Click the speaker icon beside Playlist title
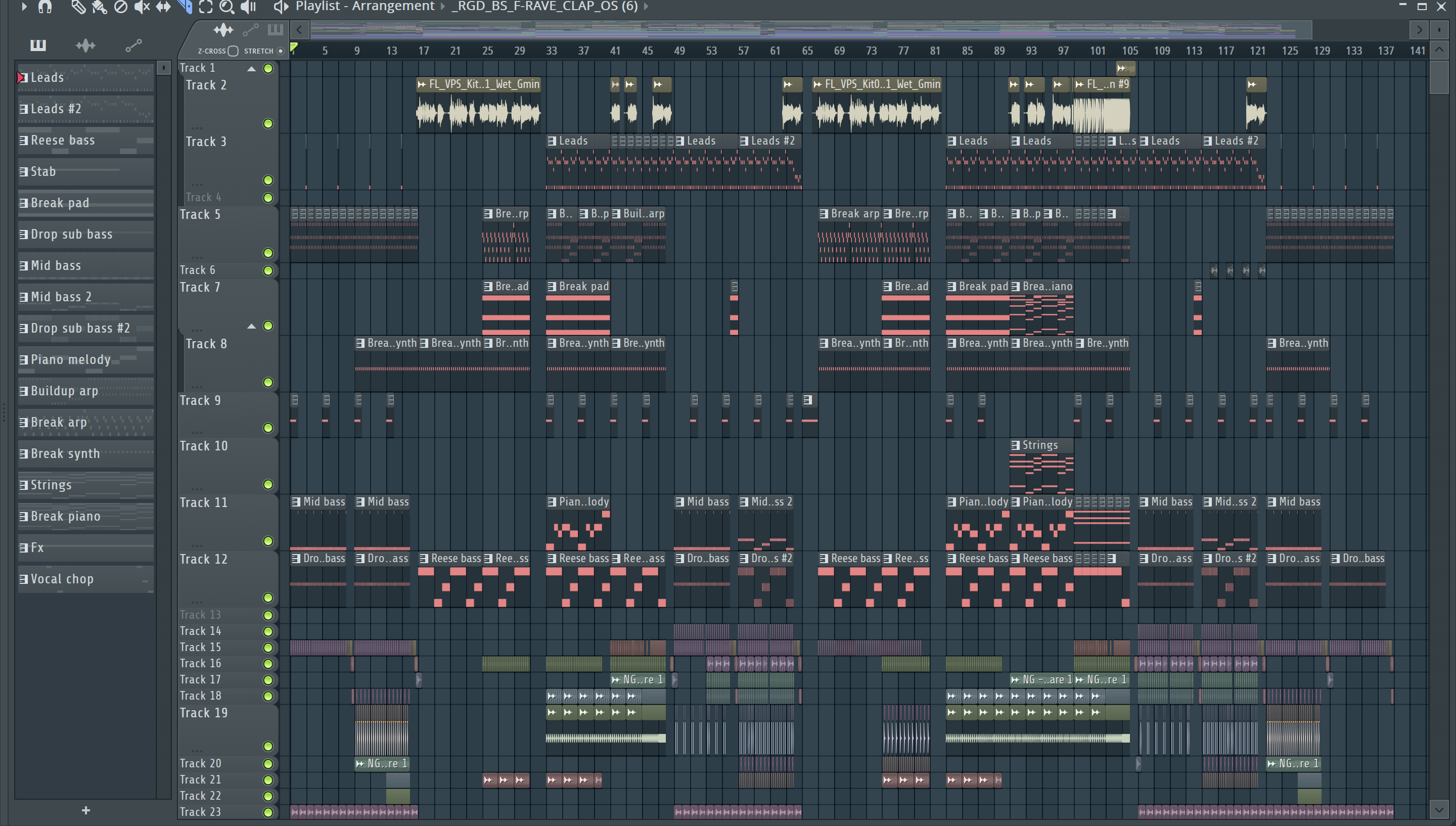 tap(280, 6)
